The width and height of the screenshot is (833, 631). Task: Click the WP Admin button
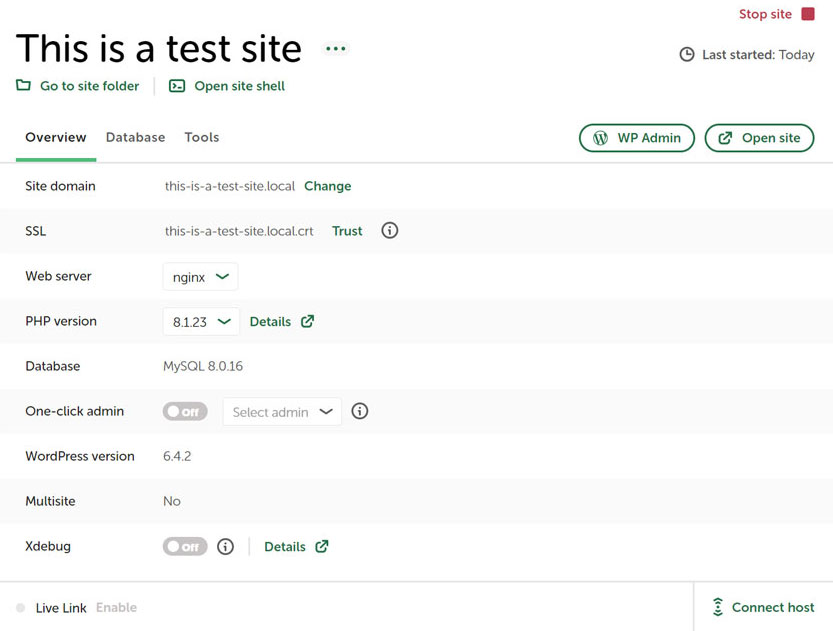coord(637,138)
